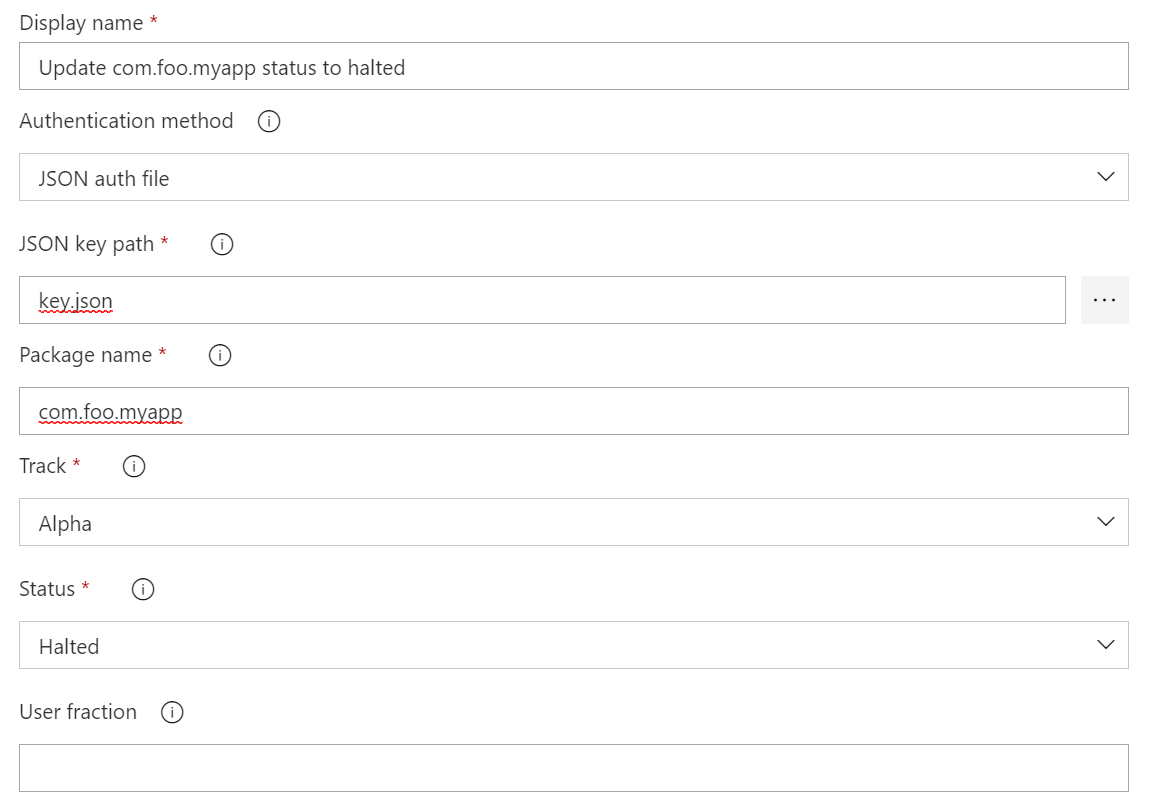View the User fraction info icon
Image resolution: width=1150 pixels, height=802 pixels.
tap(172, 712)
